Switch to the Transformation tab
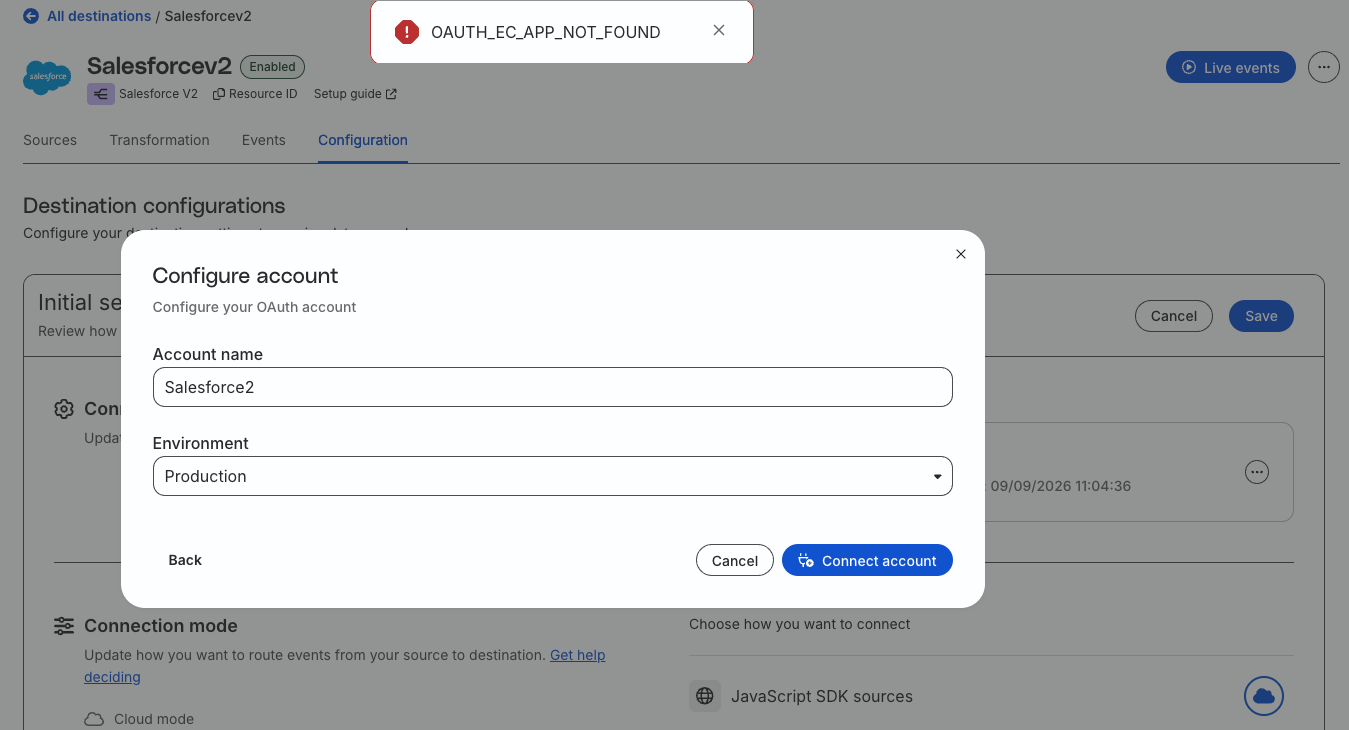This screenshot has width=1349, height=730. click(x=160, y=140)
